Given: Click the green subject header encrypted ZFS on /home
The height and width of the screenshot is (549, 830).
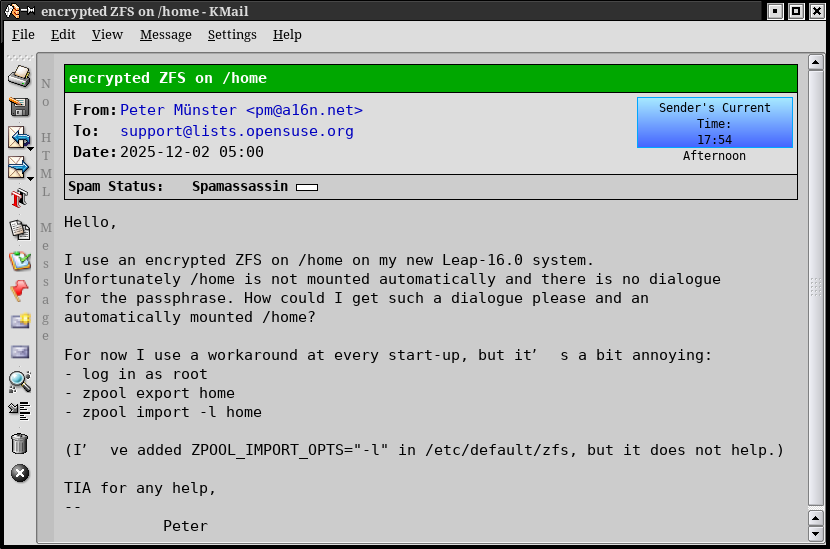Looking at the screenshot, I should coord(431,78).
